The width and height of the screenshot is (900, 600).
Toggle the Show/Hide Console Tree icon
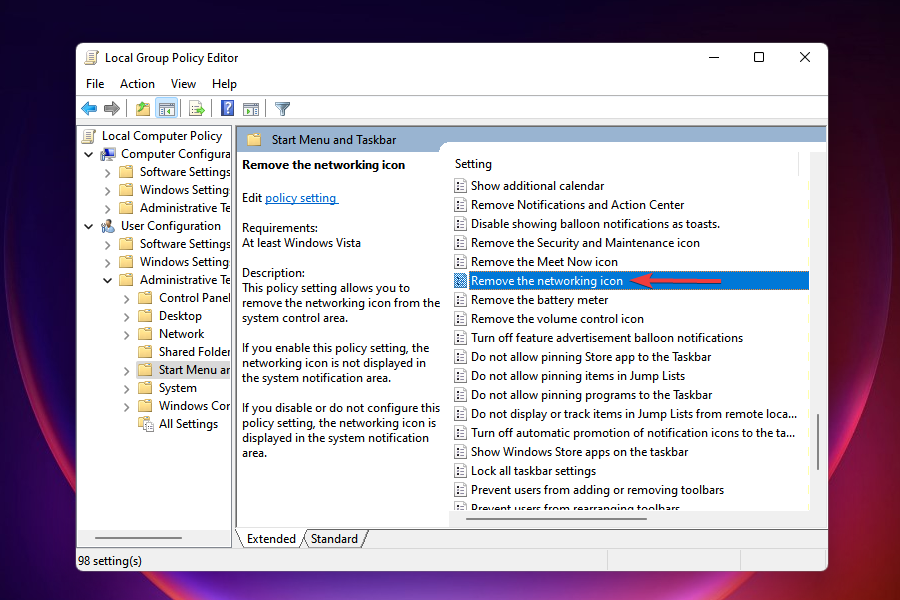pos(168,108)
